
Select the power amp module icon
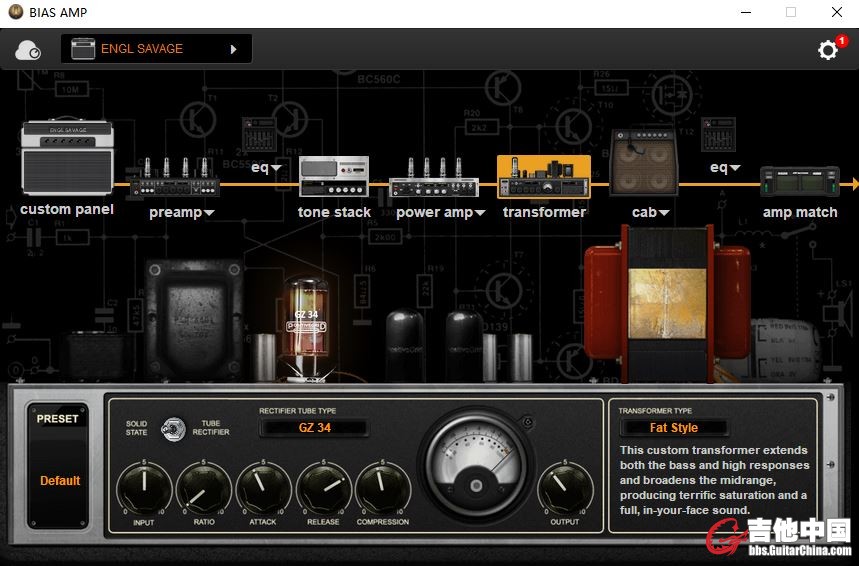[434, 177]
